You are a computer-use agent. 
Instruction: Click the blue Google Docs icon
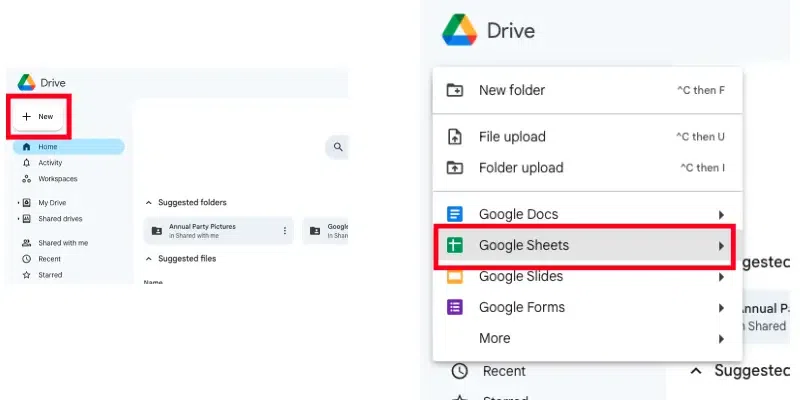455,214
